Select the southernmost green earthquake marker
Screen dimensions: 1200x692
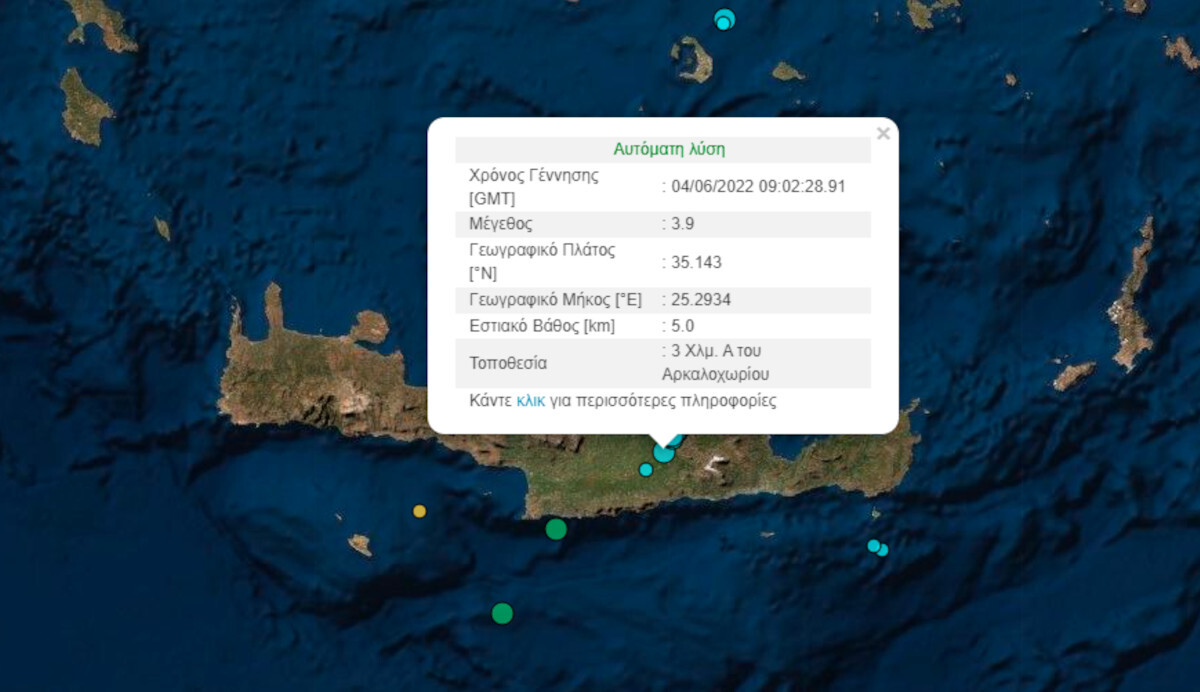click(x=502, y=613)
